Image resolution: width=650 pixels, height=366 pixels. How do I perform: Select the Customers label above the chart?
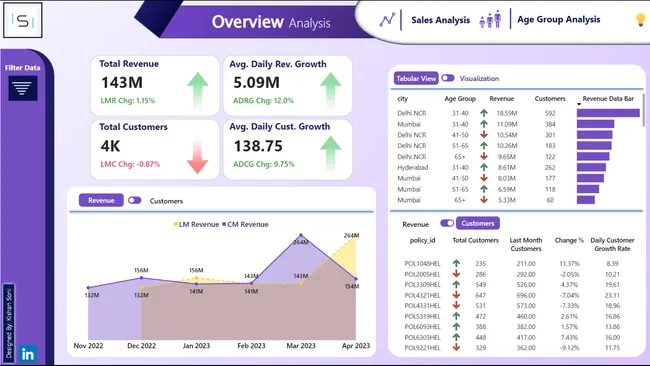[166, 201]
